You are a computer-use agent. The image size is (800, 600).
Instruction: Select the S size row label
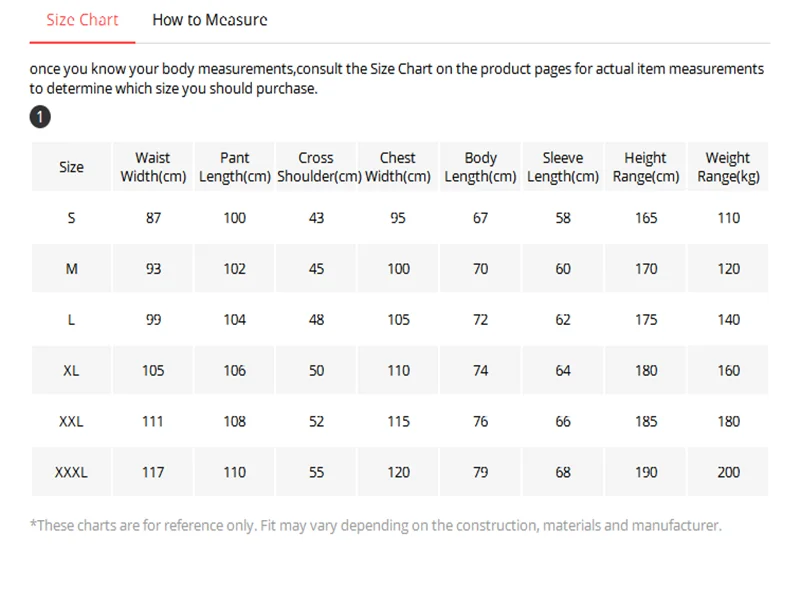click(71, 218)
